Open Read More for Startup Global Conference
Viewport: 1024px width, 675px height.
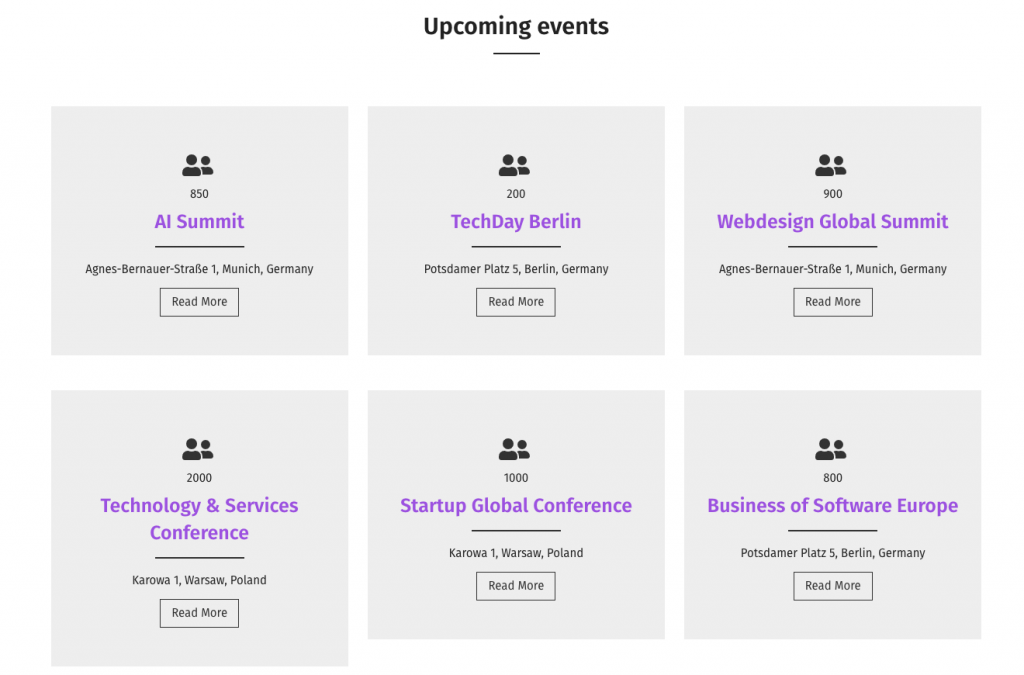click(x=516, y=586)
